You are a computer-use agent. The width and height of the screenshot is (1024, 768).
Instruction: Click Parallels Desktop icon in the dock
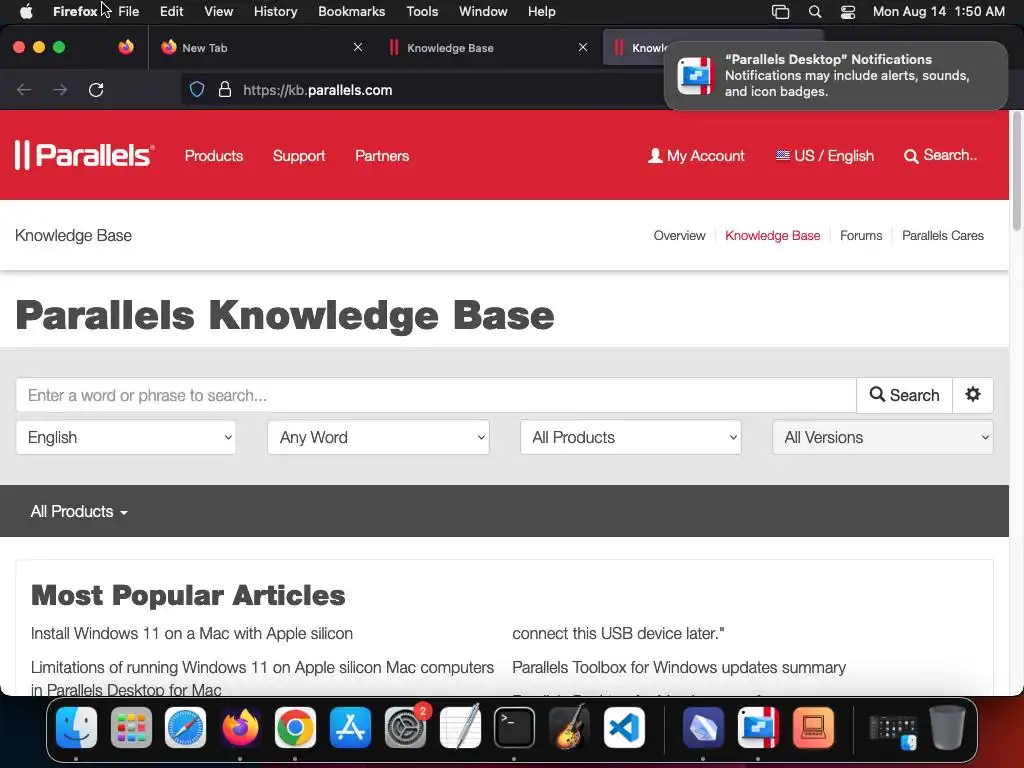(x=758, y=728)
